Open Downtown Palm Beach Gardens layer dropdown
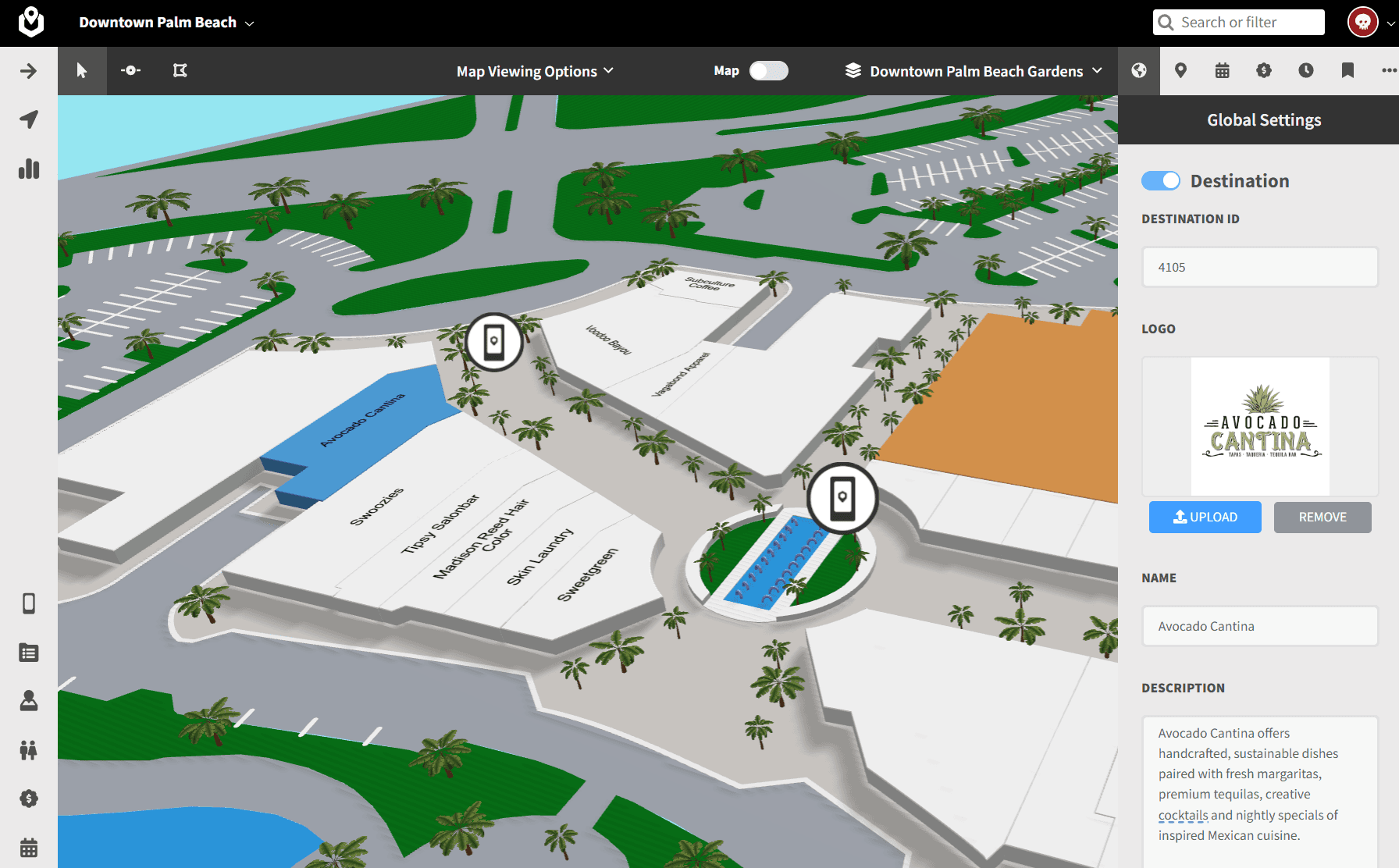Viewport: 1399px width, 868px height. point(974,71)
